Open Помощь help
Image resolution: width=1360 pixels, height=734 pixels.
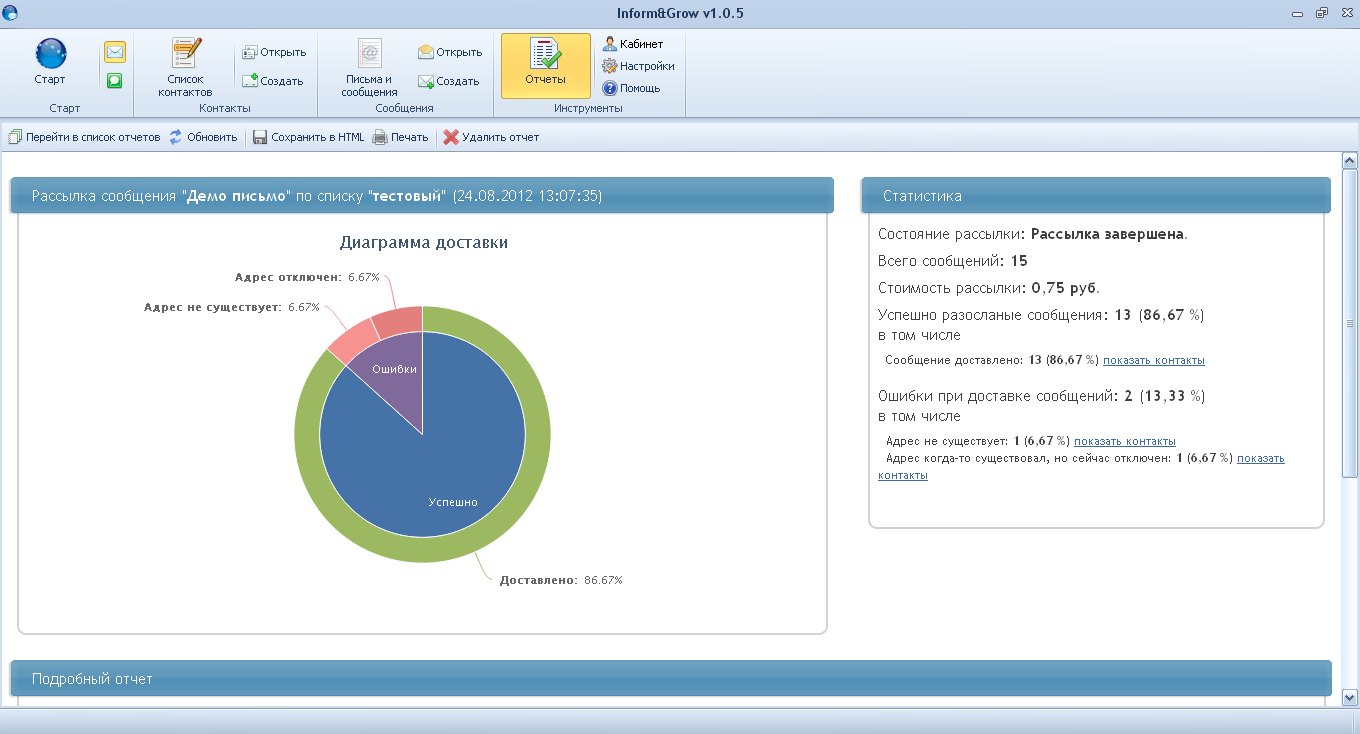tap(631, 88)
